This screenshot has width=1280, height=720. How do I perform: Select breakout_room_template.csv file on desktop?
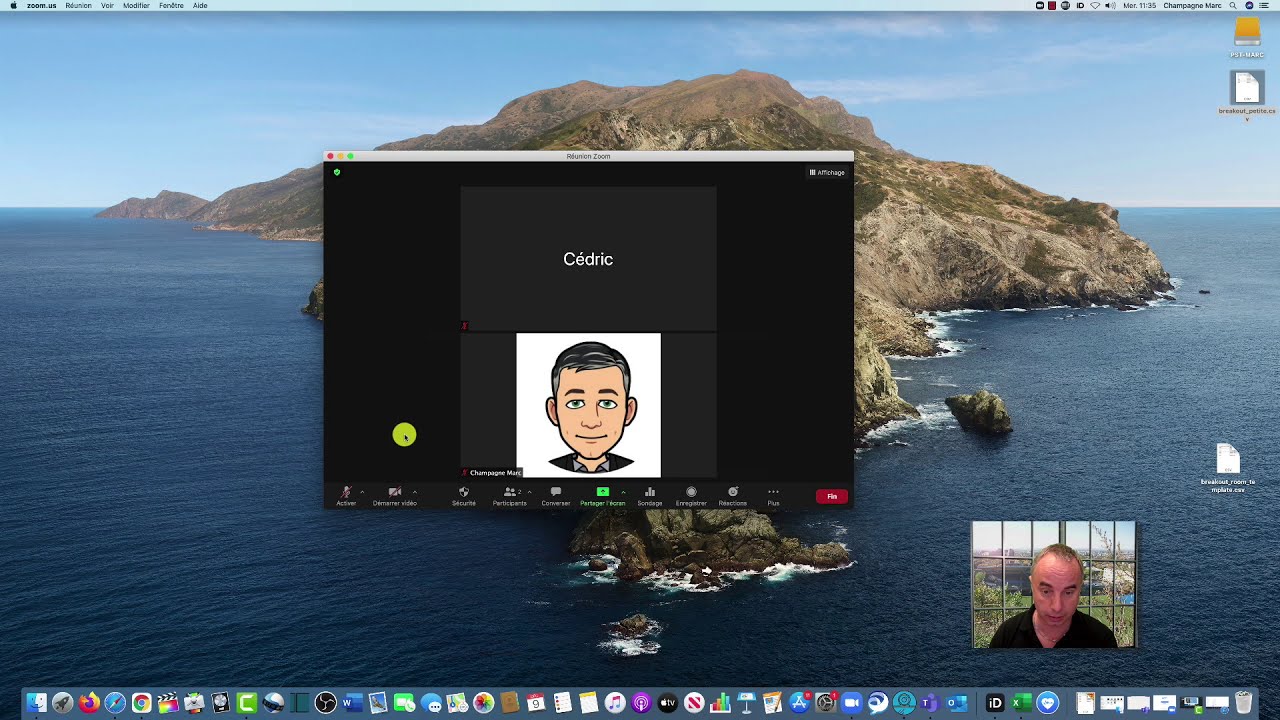(x=1228, y=469)
